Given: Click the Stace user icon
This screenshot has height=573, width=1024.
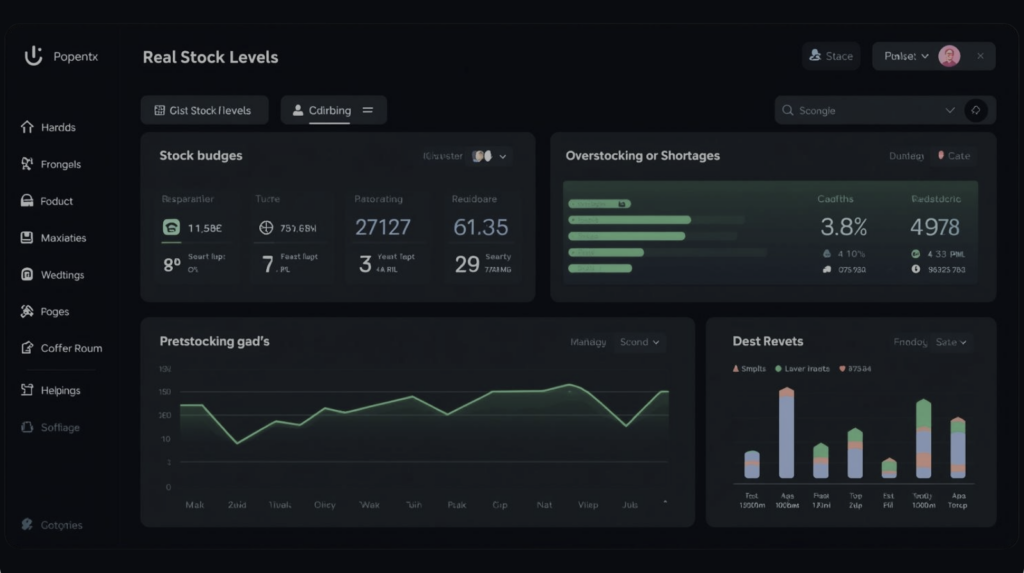Looking at the screenshot, I should click(815, 56).
